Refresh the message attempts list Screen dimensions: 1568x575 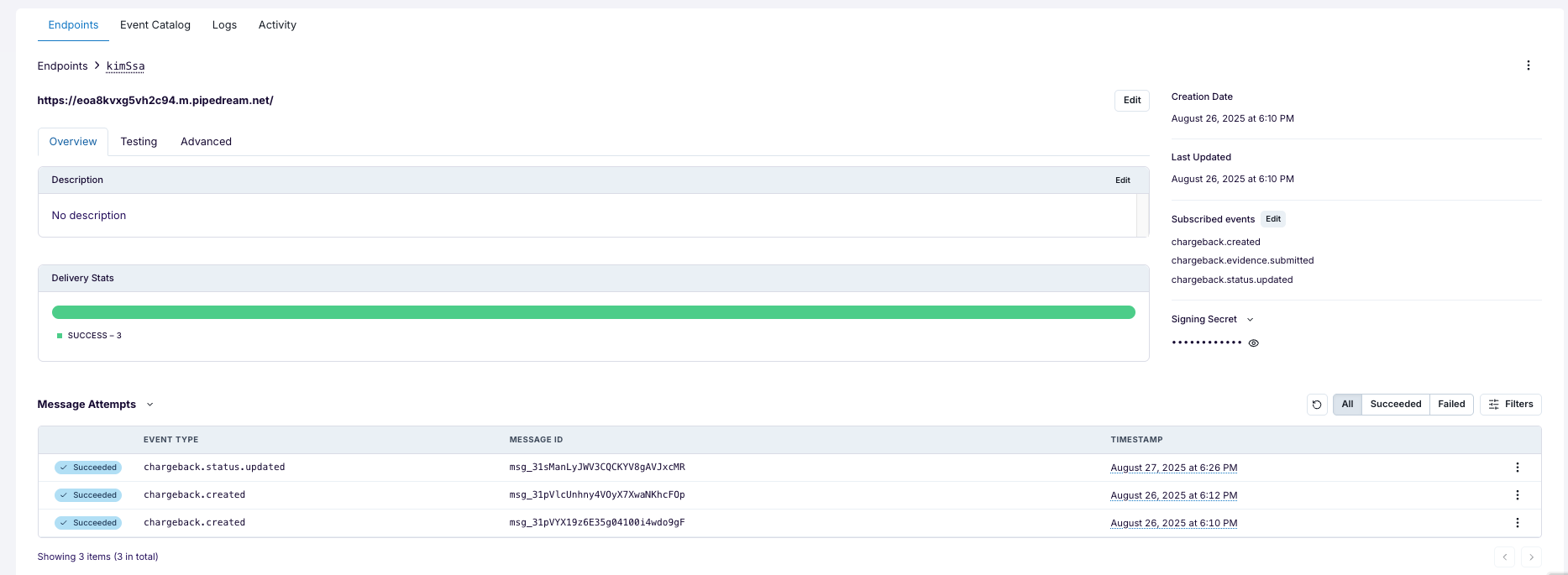tap(1317, 405)
